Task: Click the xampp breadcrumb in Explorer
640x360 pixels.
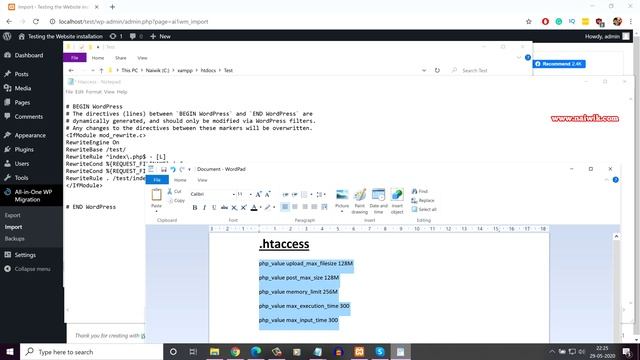Action: click(184, 70)
